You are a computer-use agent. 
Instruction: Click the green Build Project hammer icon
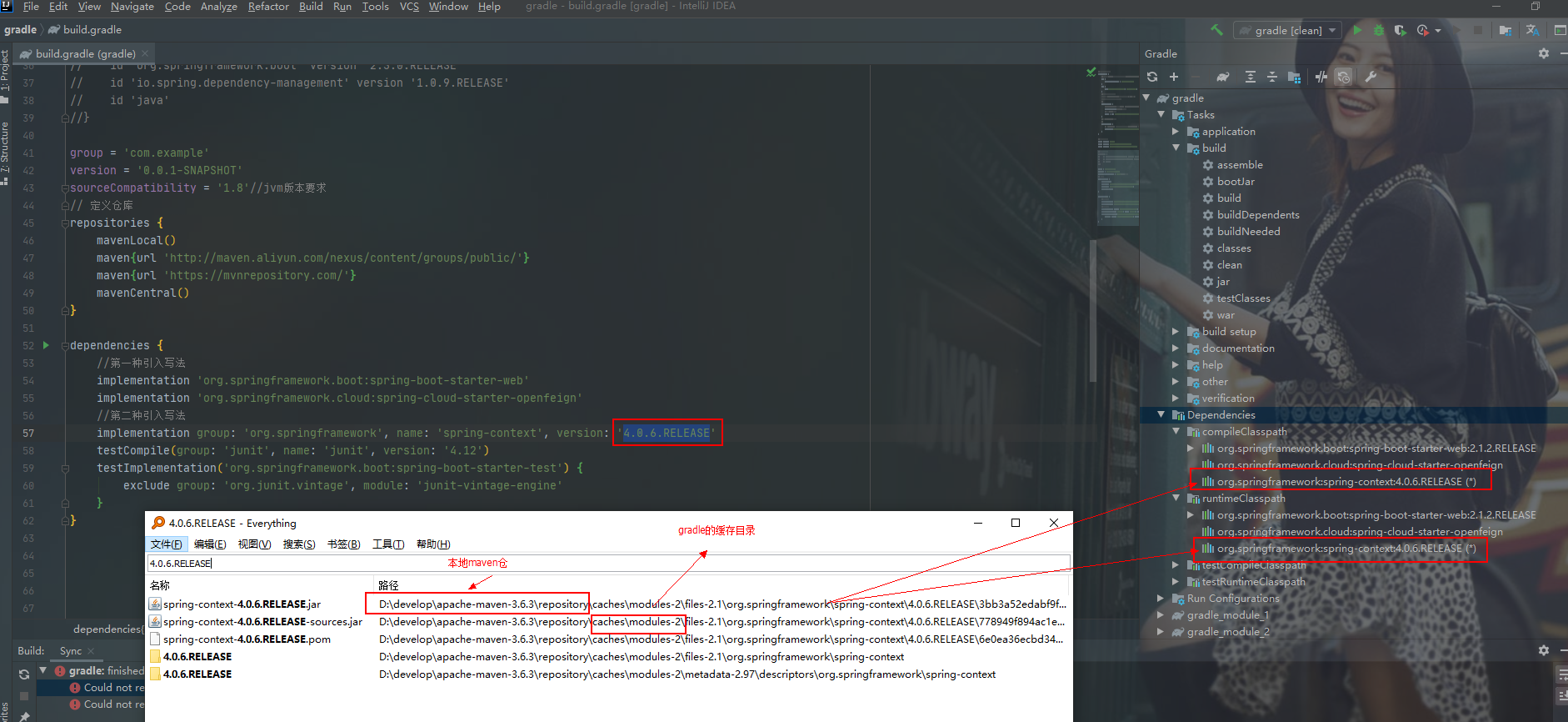coord(1216,30)
